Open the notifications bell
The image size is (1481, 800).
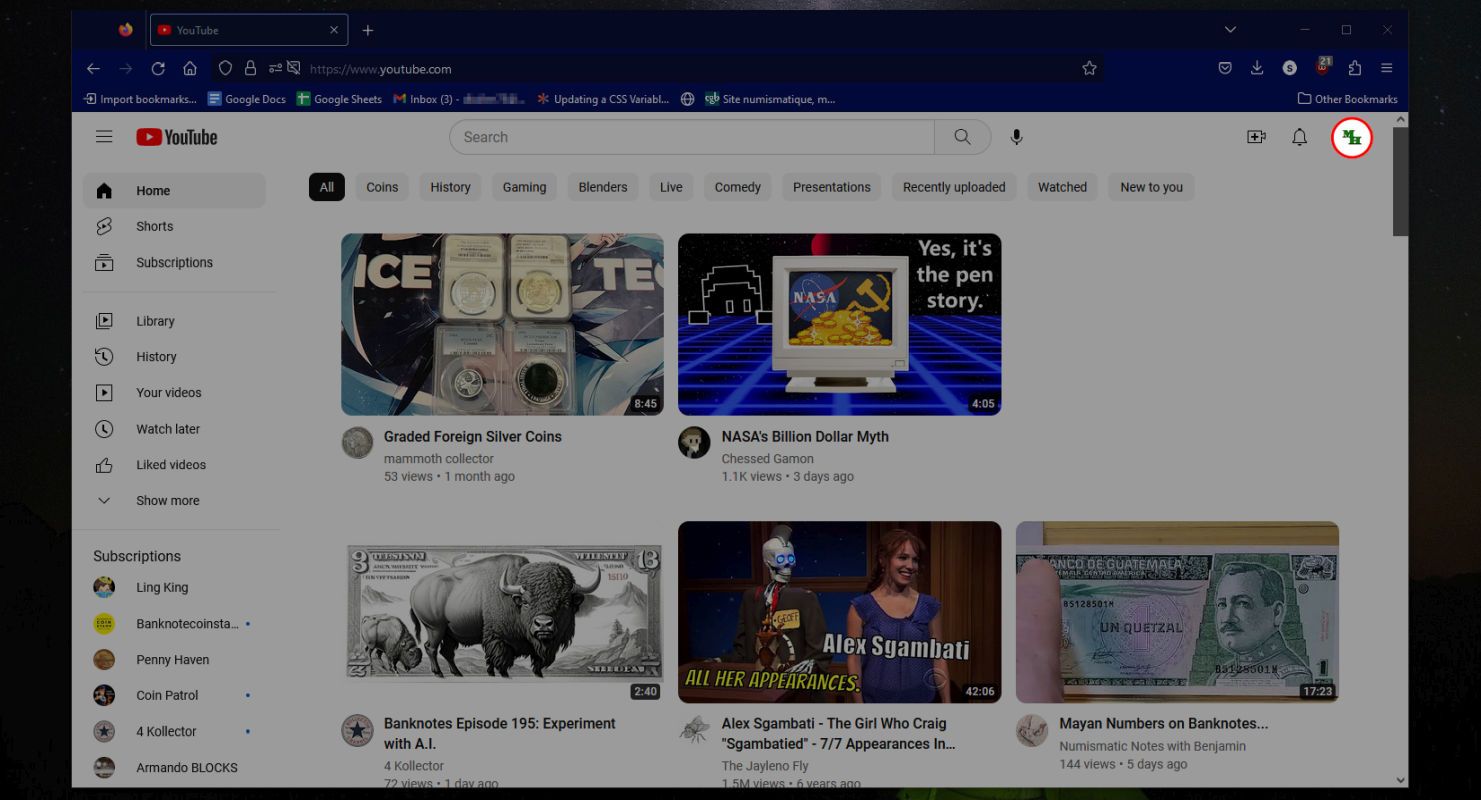pos(1299,137)
